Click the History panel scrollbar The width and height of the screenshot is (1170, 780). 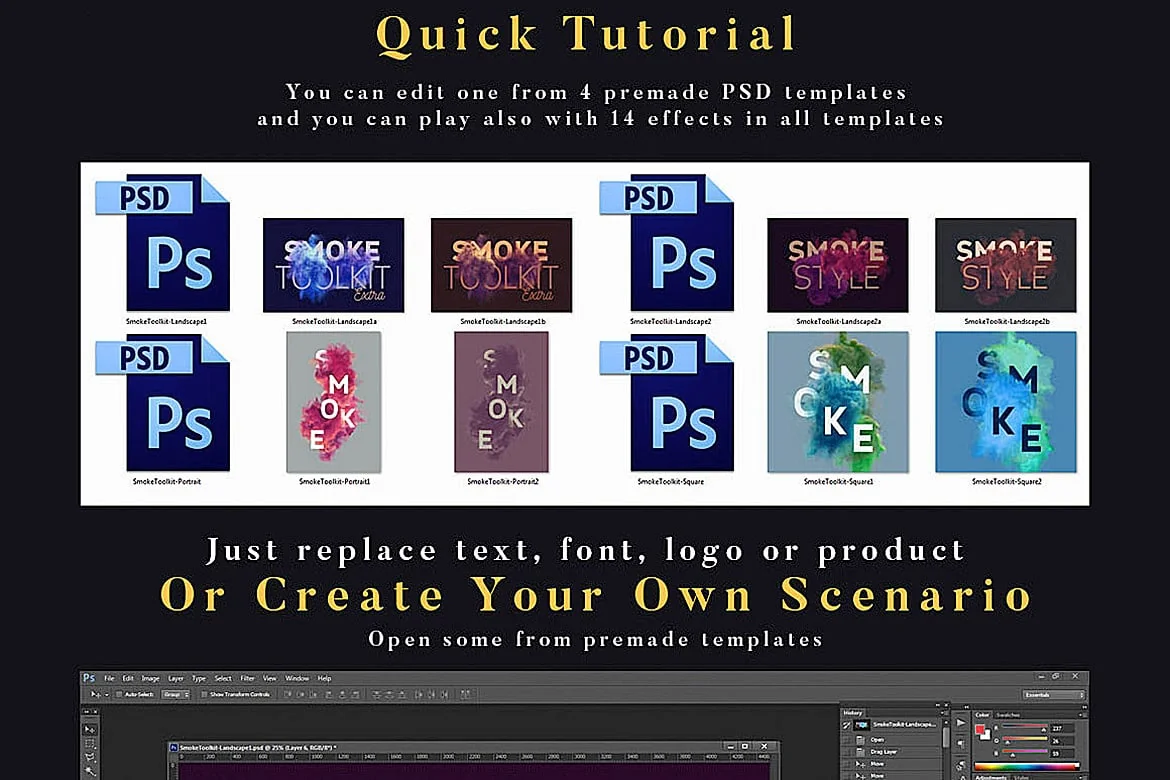946,738
